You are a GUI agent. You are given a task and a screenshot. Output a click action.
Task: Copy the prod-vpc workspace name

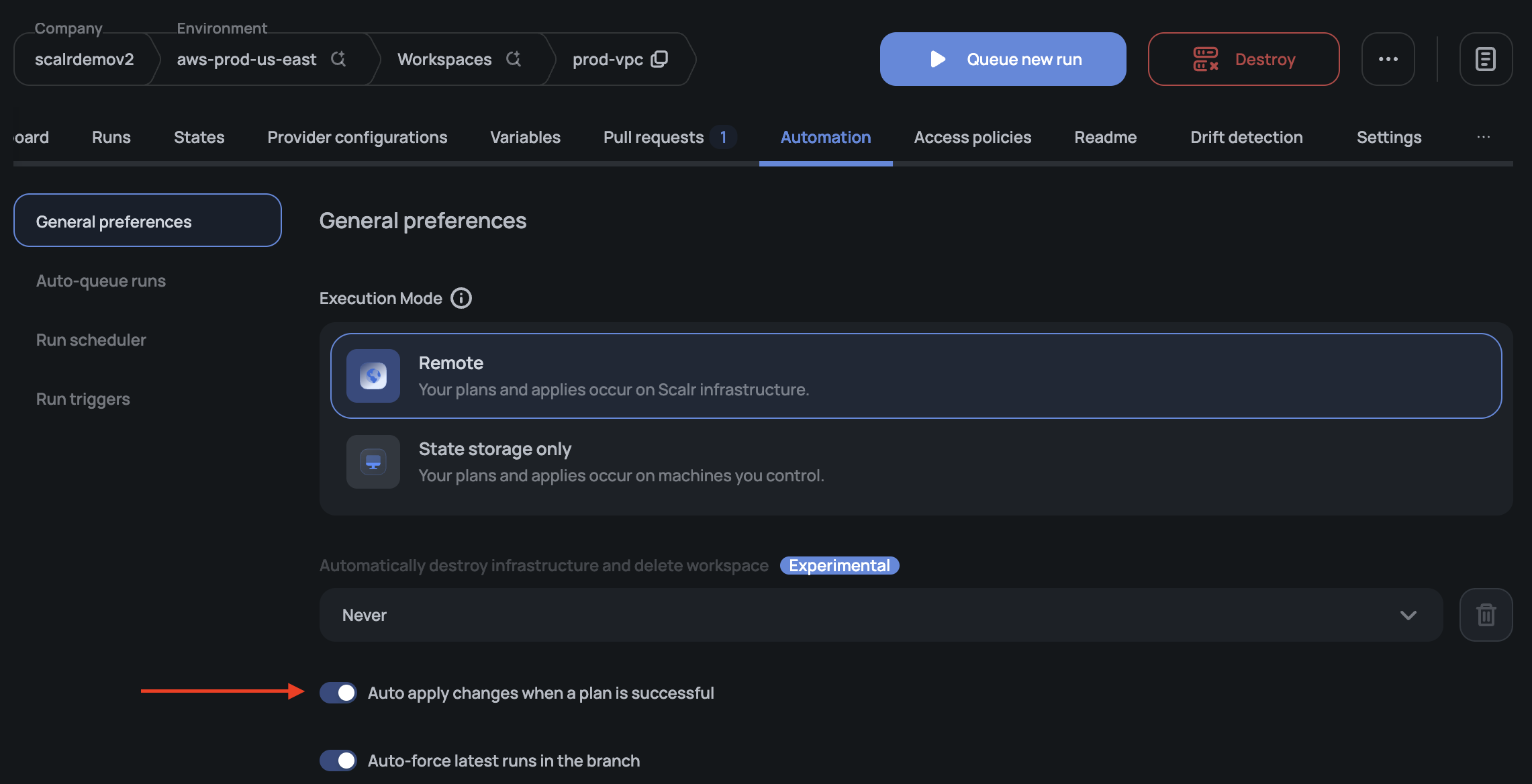659,59
